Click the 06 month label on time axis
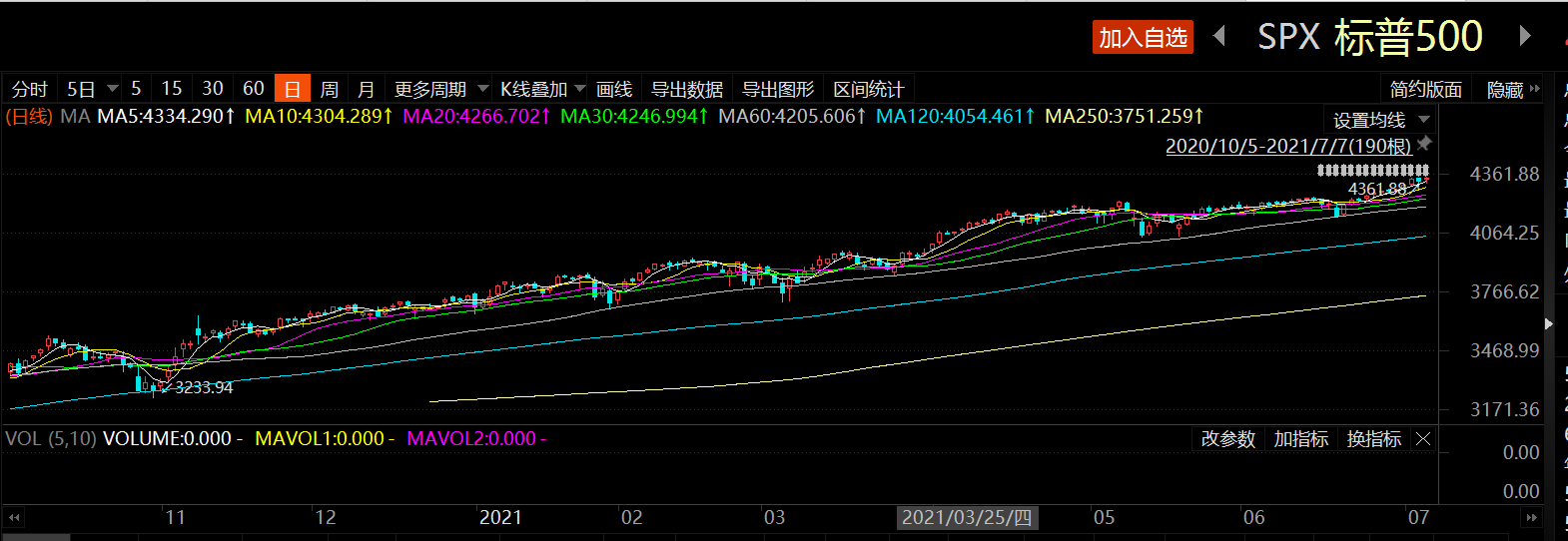Viewport: 1568px width, 541px height. (1253, 518)
